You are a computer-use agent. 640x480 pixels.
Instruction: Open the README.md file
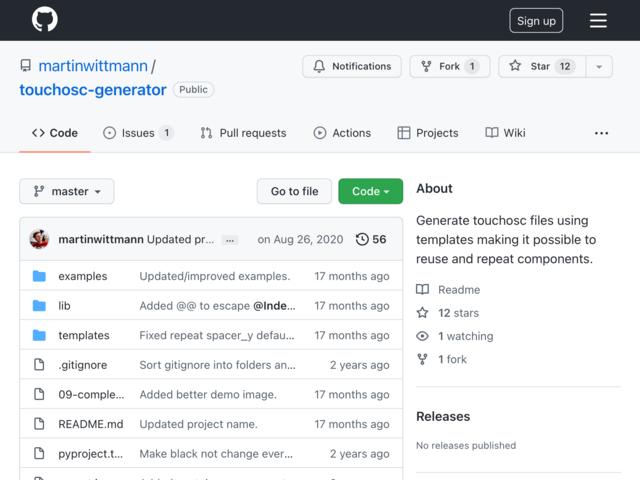coord(91,424)
